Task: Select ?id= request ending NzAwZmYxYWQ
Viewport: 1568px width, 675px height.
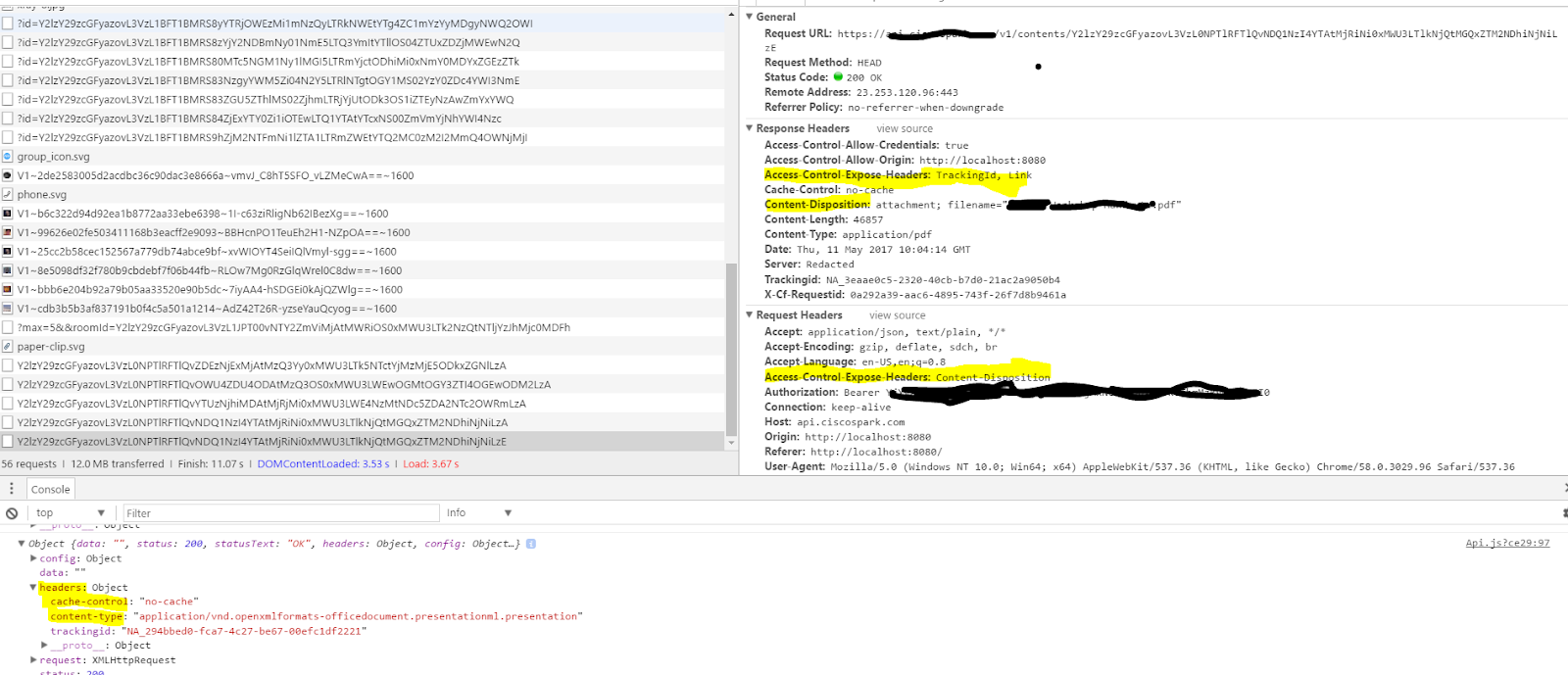Action: click(x=362, y=100)
